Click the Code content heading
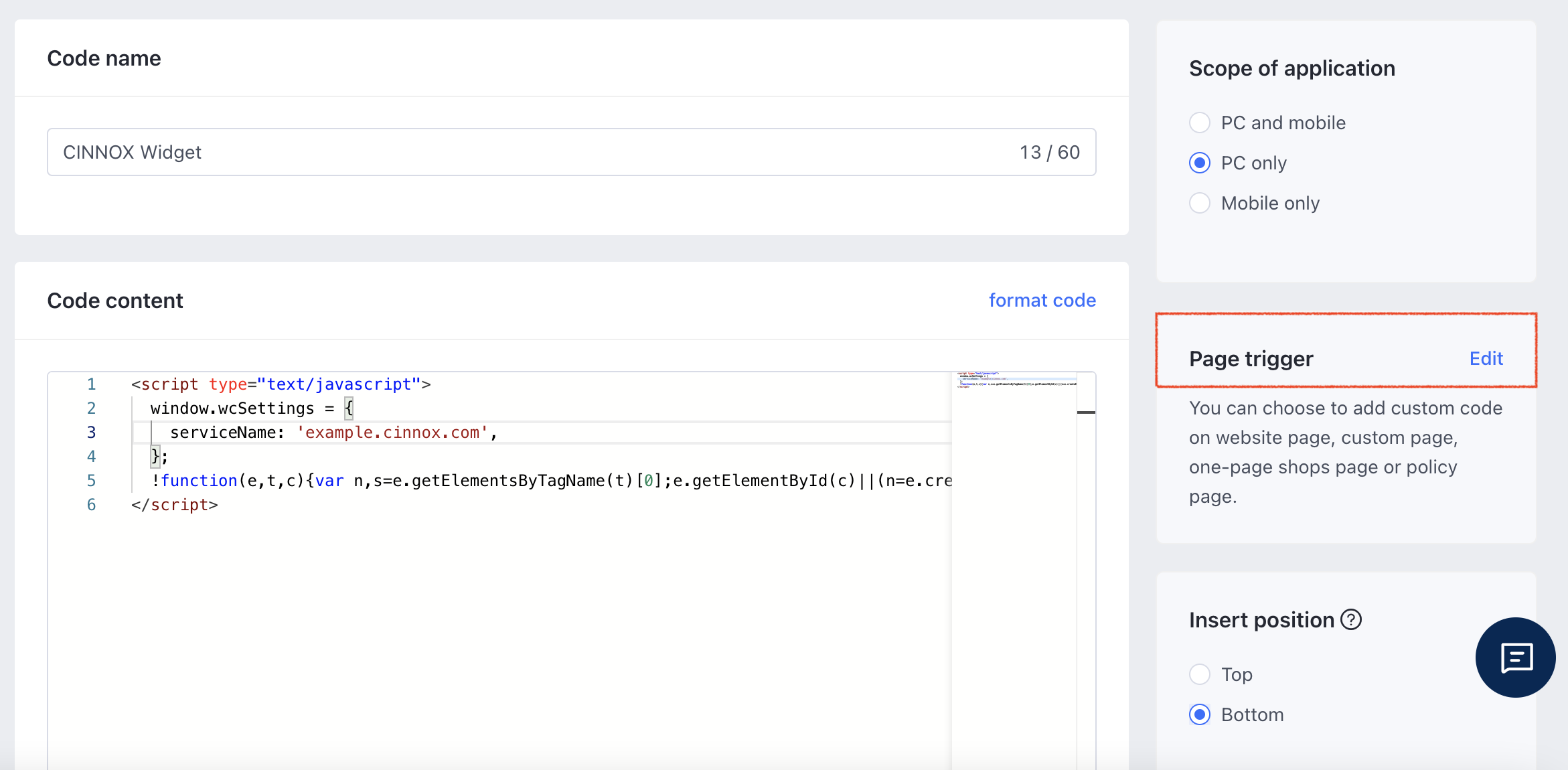 point(115,301)
